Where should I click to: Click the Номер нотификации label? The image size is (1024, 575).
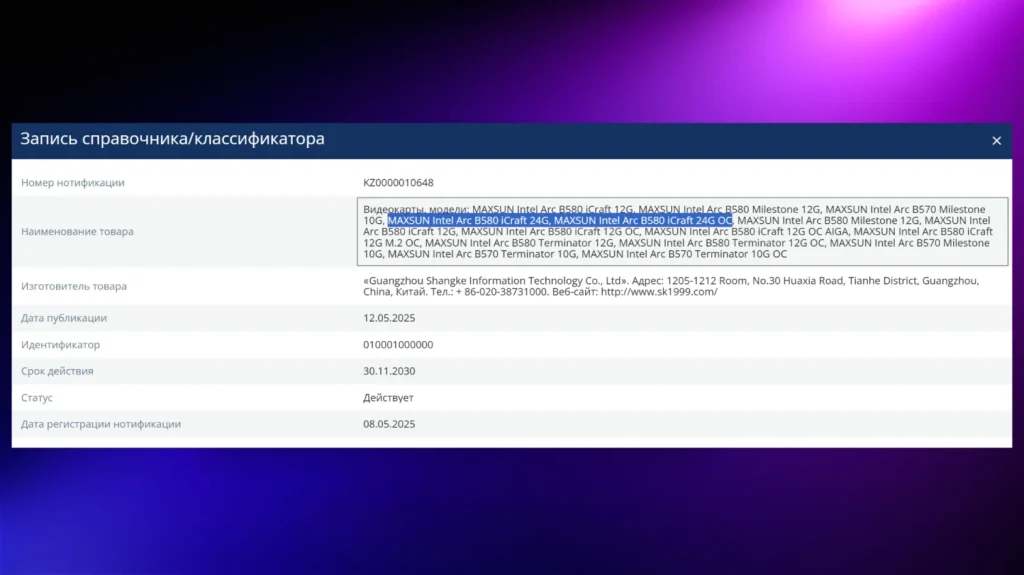(x=72, y=182)
